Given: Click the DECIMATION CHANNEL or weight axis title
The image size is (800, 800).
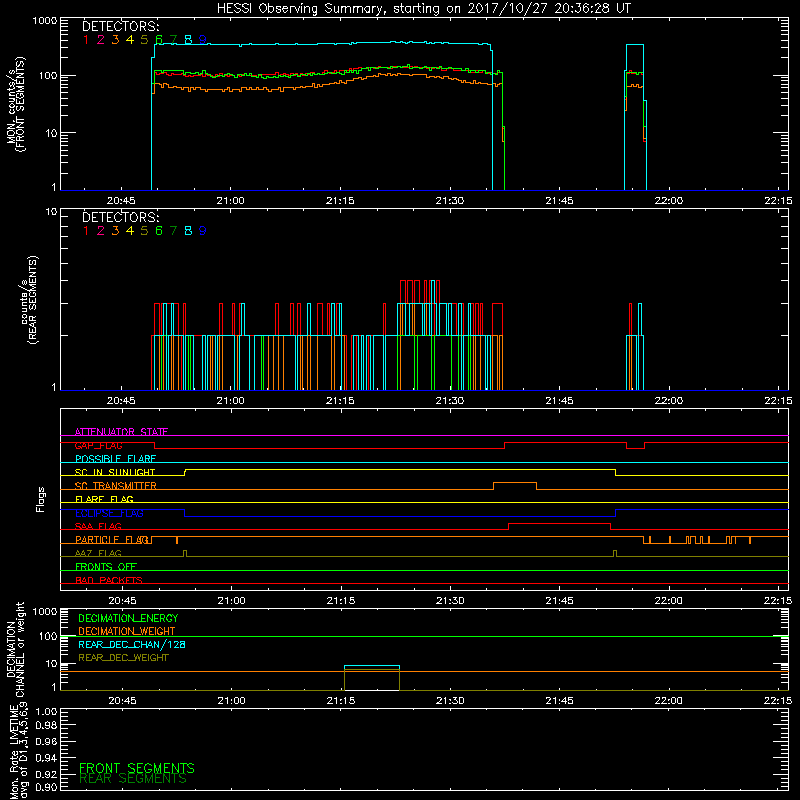Looking at the screenshot, I should pyautogui.click(x=15, y=649).
